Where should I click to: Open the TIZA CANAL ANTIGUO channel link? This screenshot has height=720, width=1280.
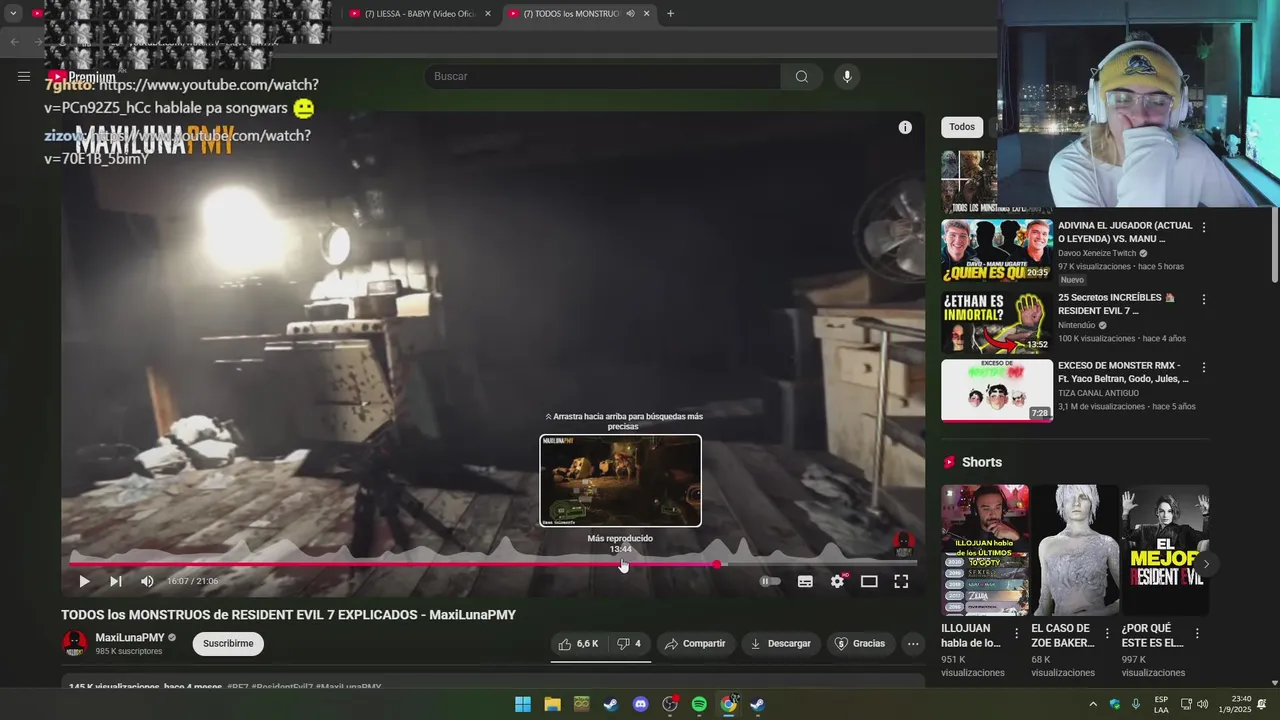click(1098, 393)
